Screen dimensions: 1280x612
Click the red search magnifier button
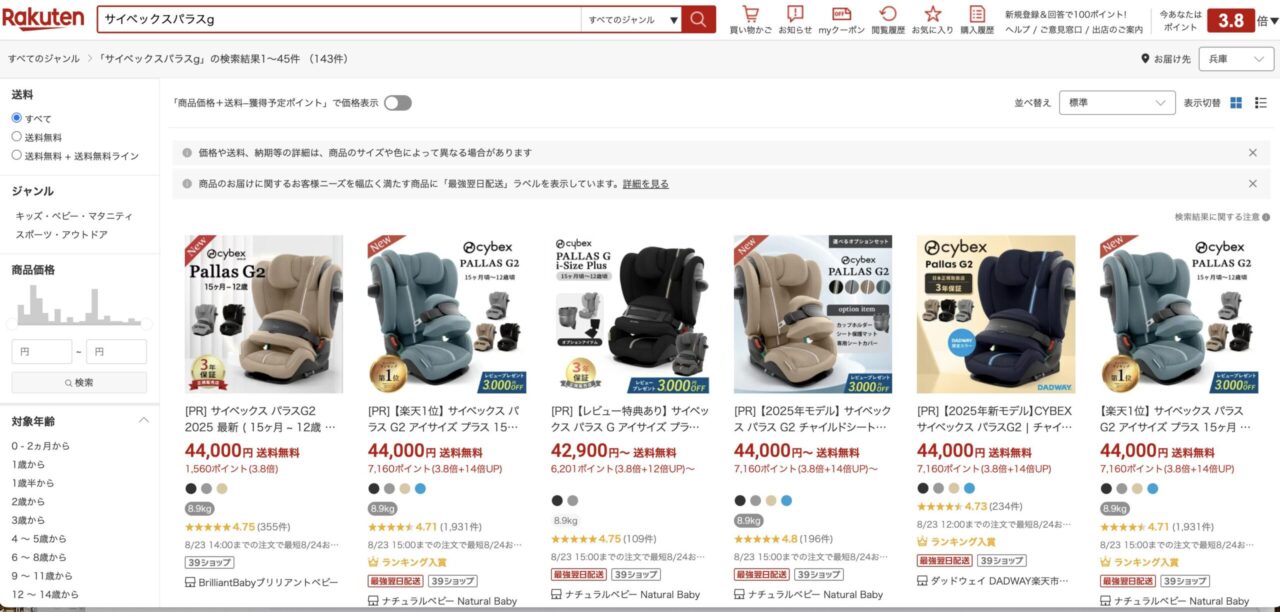coord(699,19)
